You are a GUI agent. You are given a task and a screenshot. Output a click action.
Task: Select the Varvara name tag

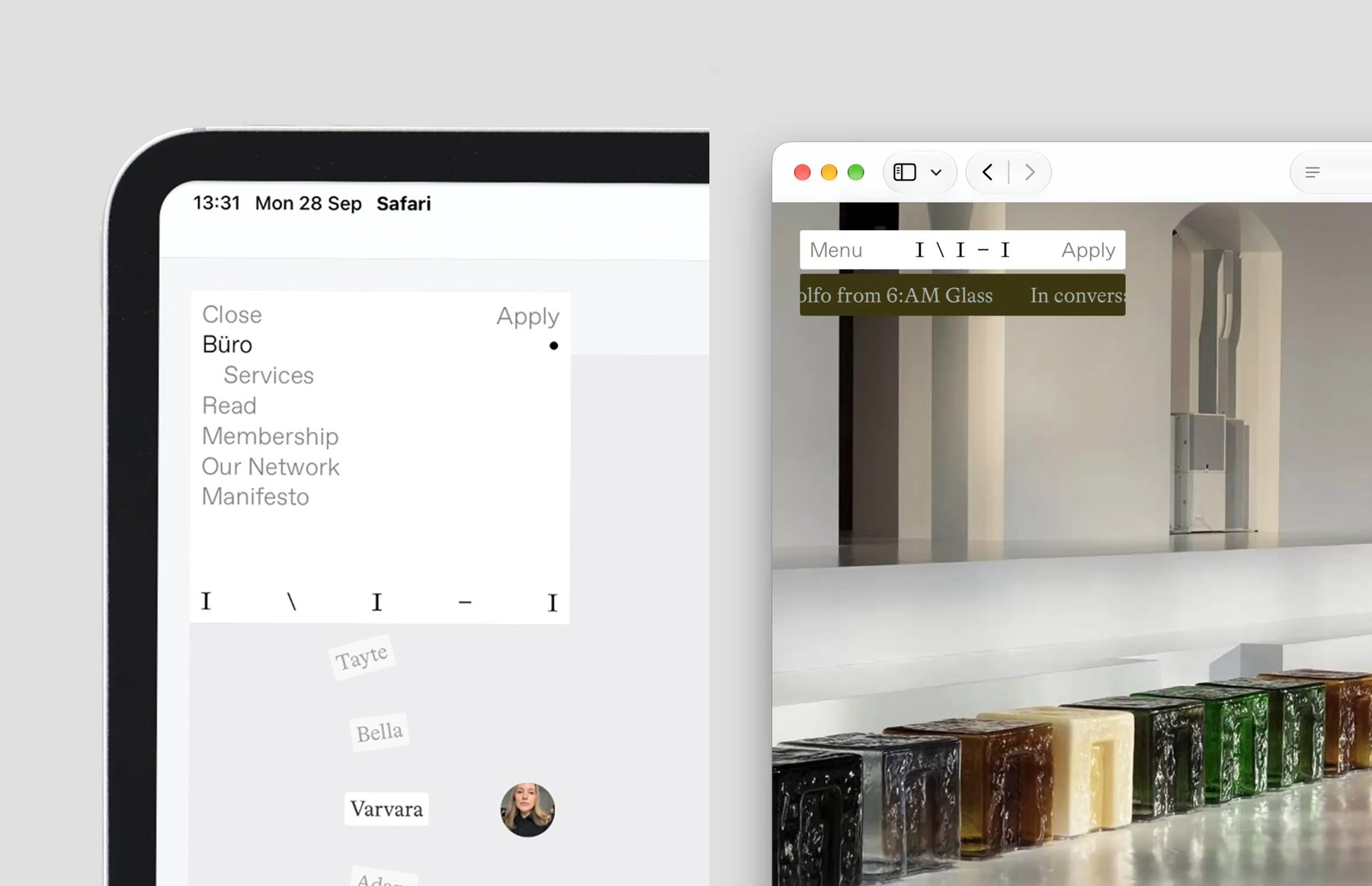386,809
